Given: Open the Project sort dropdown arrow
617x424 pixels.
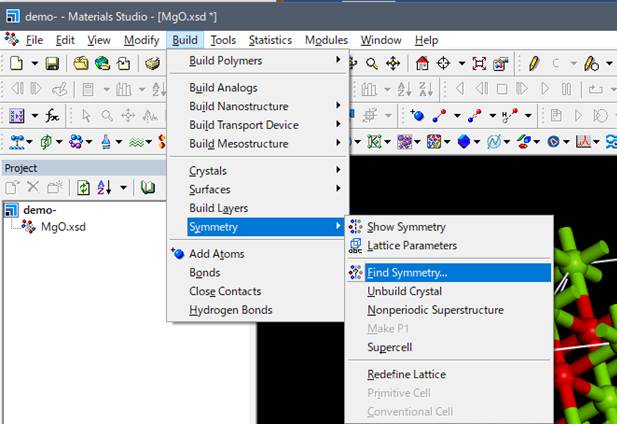Looking at the screenshot, I should 123,188.
